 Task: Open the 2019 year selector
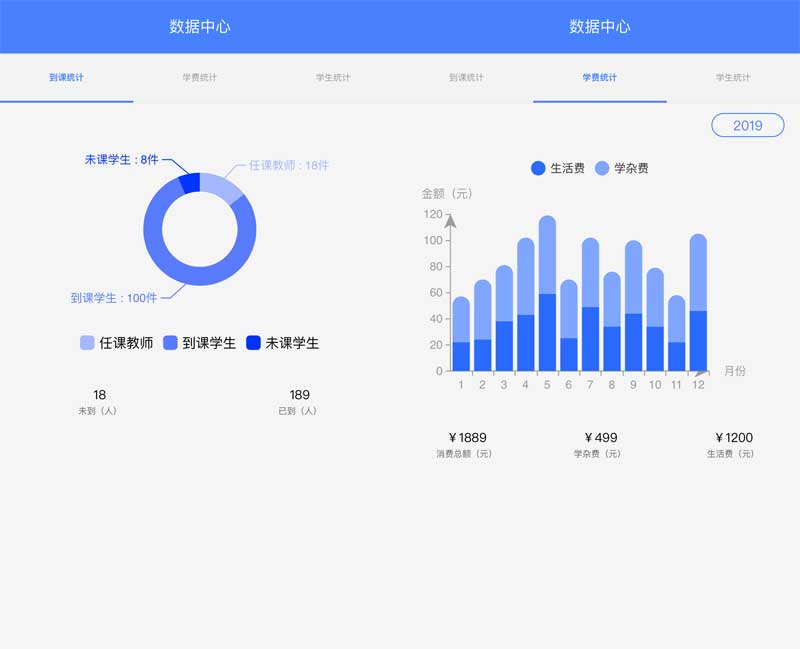pos(749,125)
